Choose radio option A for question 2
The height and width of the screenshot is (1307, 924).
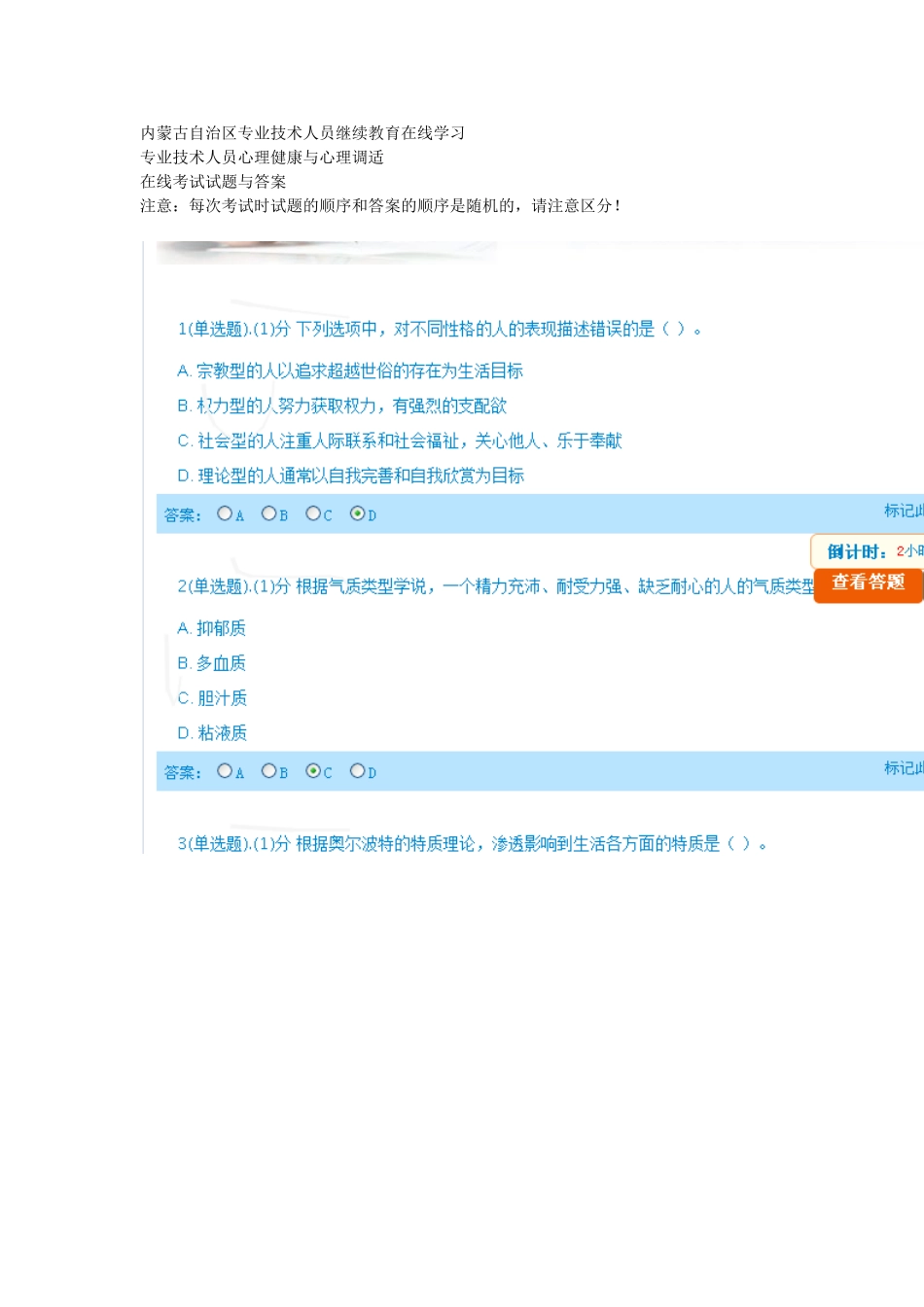(225, 771)
